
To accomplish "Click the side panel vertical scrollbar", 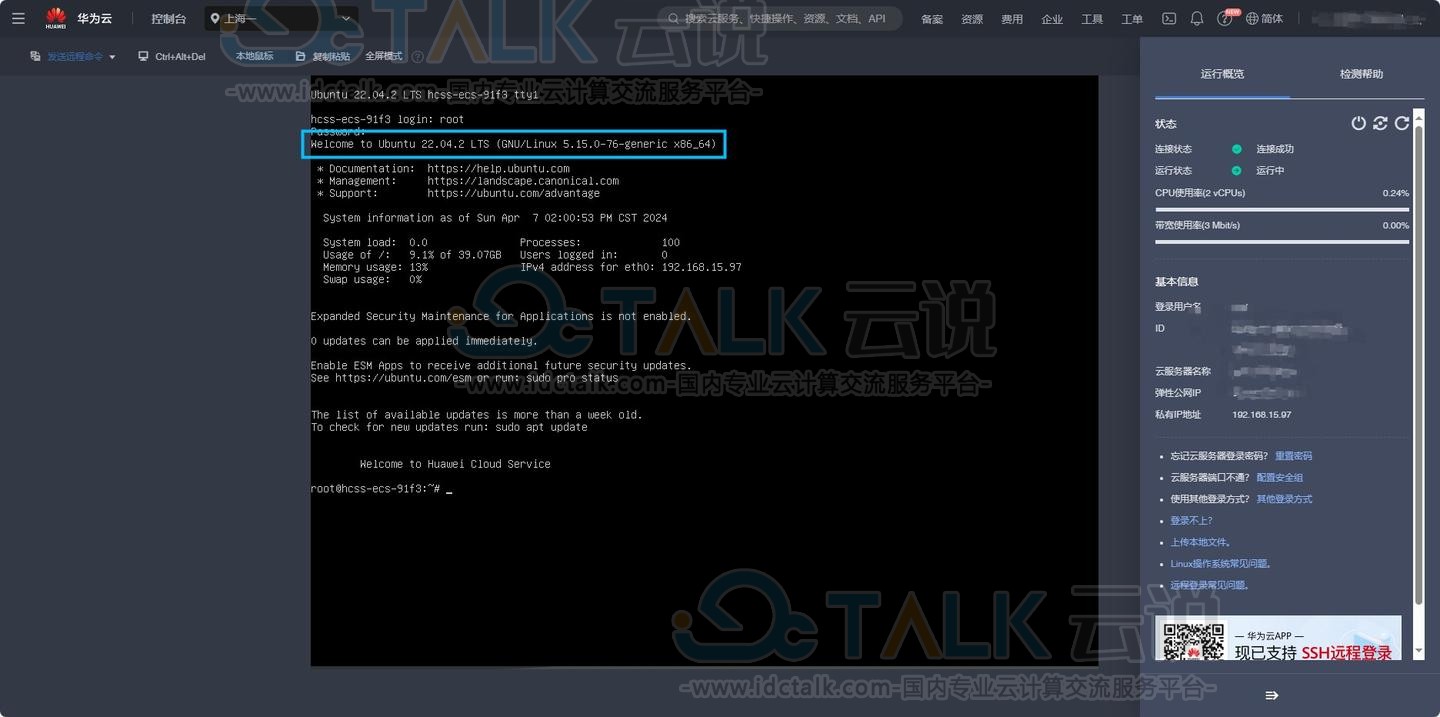I will point(1418,365).
